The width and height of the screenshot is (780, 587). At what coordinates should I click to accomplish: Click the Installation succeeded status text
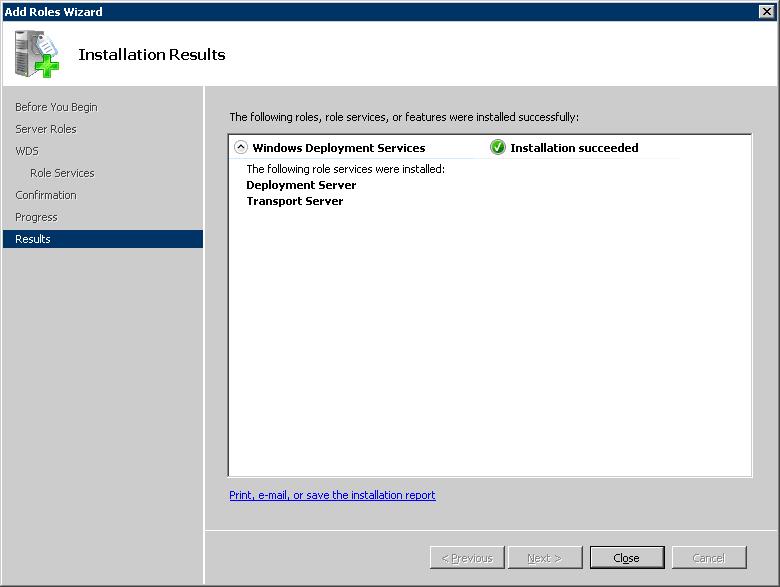(574, 148)
